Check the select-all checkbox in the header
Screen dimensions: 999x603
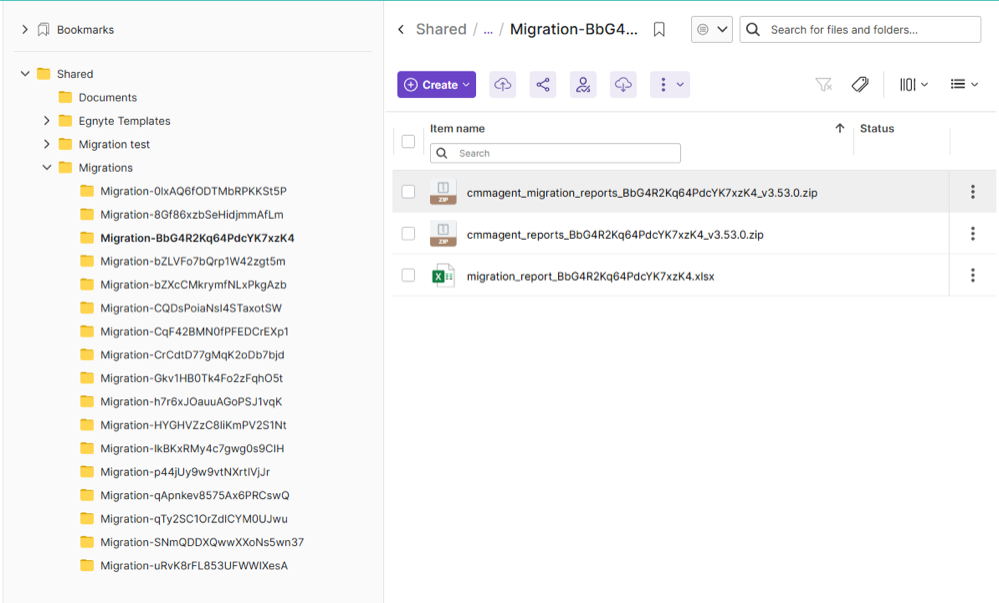point(408,141)
